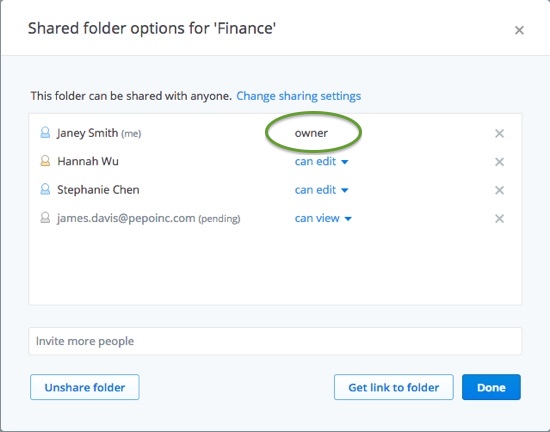Click Stephanie Chen's user avatar icon

click(45, 190)
